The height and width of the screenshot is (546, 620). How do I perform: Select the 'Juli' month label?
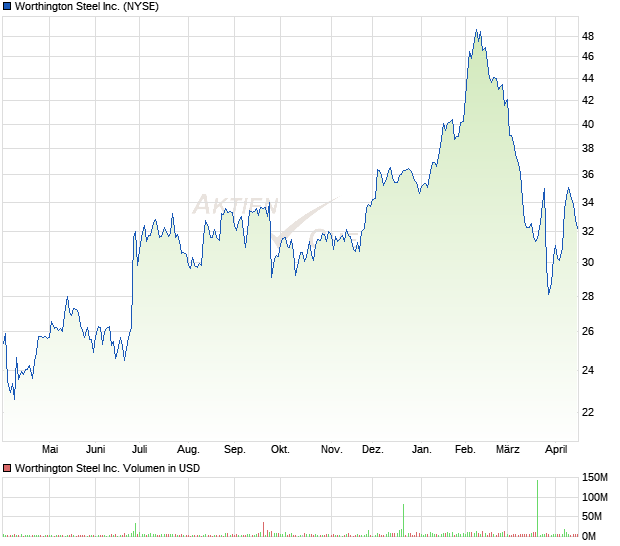click(140, 450)
